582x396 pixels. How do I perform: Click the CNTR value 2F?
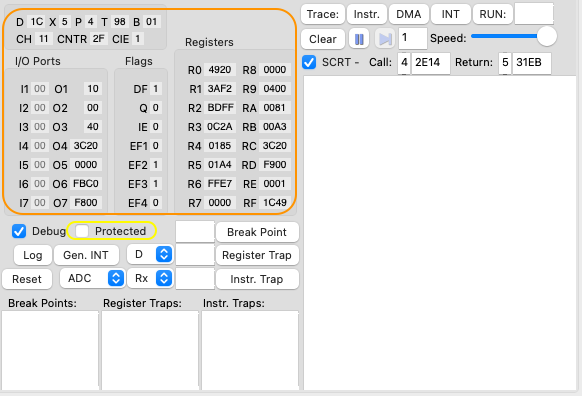98,39
